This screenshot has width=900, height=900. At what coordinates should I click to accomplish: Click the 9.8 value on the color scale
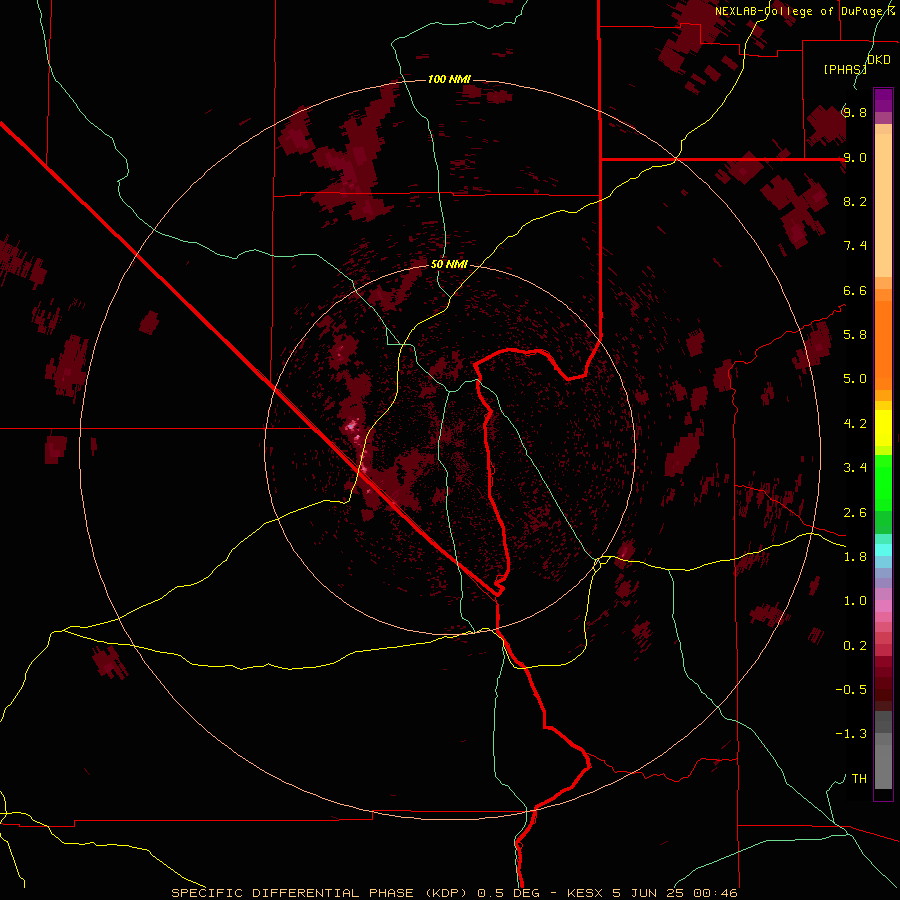[x=855, y=113]
